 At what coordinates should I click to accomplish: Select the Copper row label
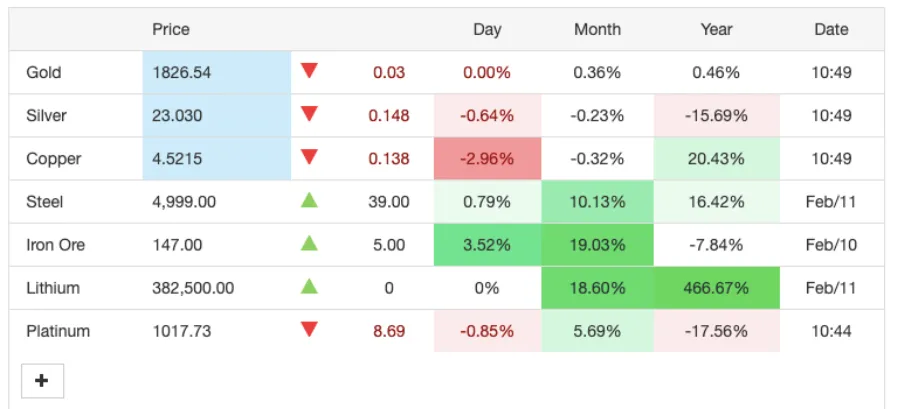tap(54, 159)
